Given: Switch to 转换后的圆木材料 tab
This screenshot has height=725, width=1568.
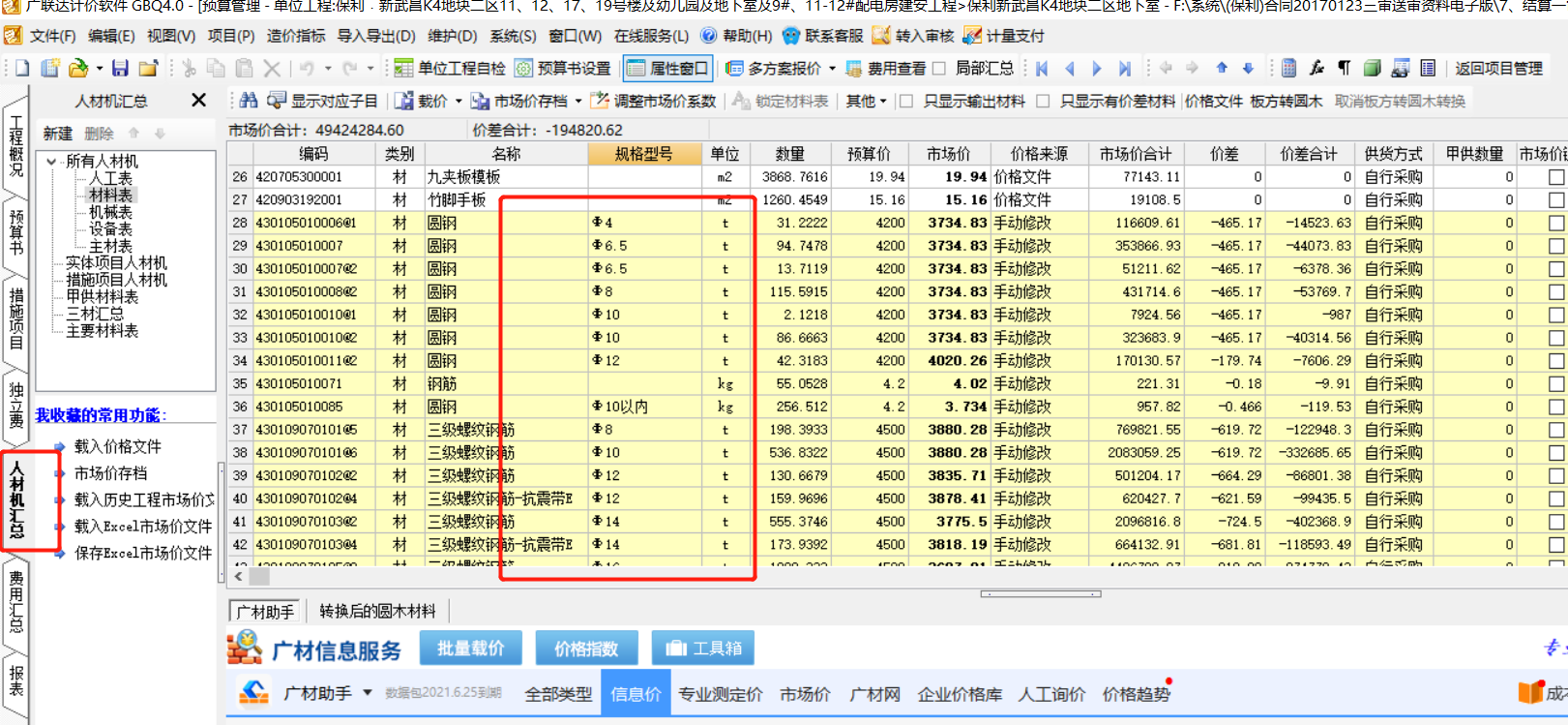Looking at the screenshot, I should pos(377,611).
